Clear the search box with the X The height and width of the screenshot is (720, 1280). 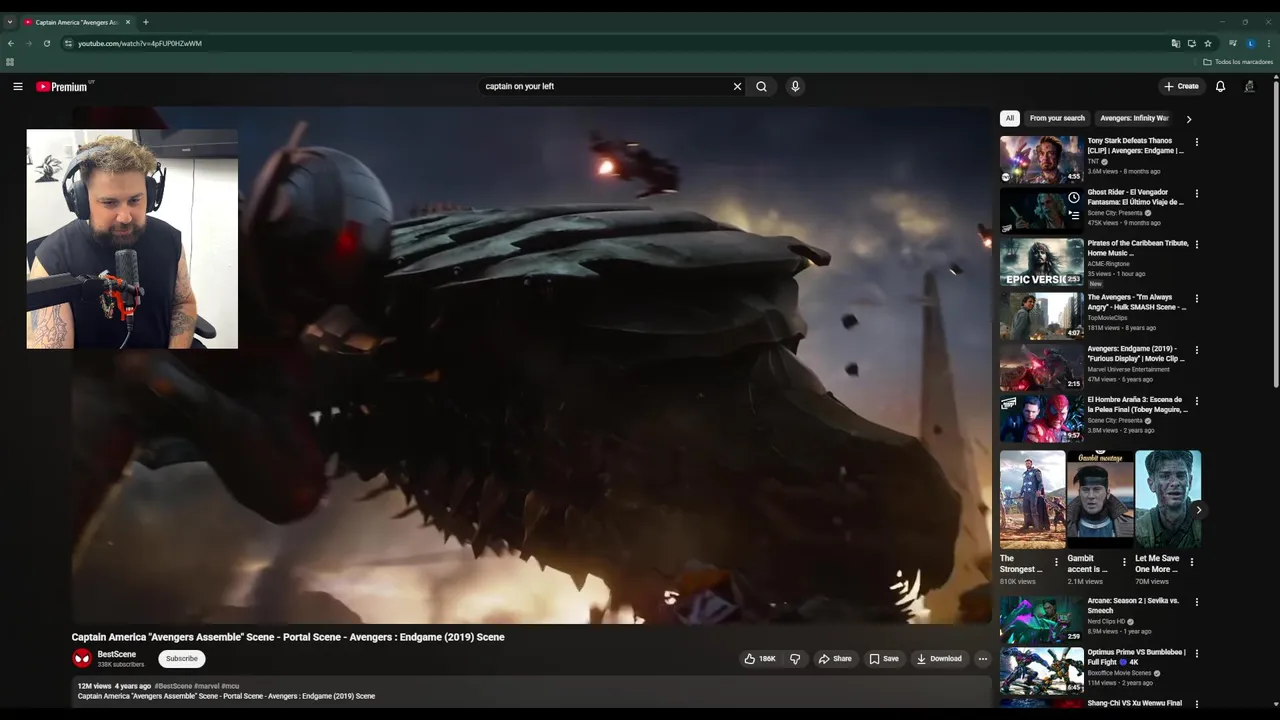[x=738, y=86]
